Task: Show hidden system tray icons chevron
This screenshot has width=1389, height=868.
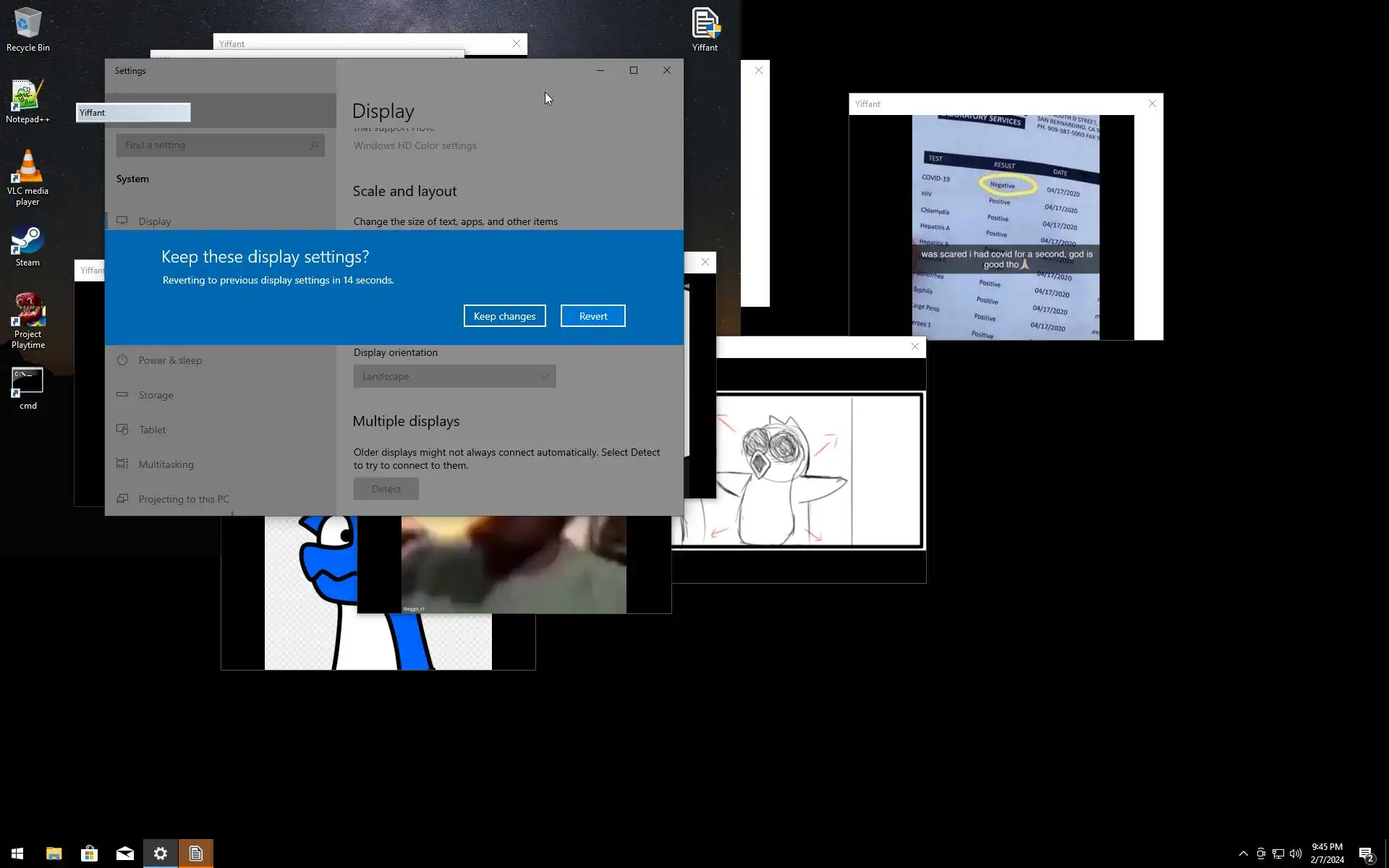Action: click(1243, 854)
